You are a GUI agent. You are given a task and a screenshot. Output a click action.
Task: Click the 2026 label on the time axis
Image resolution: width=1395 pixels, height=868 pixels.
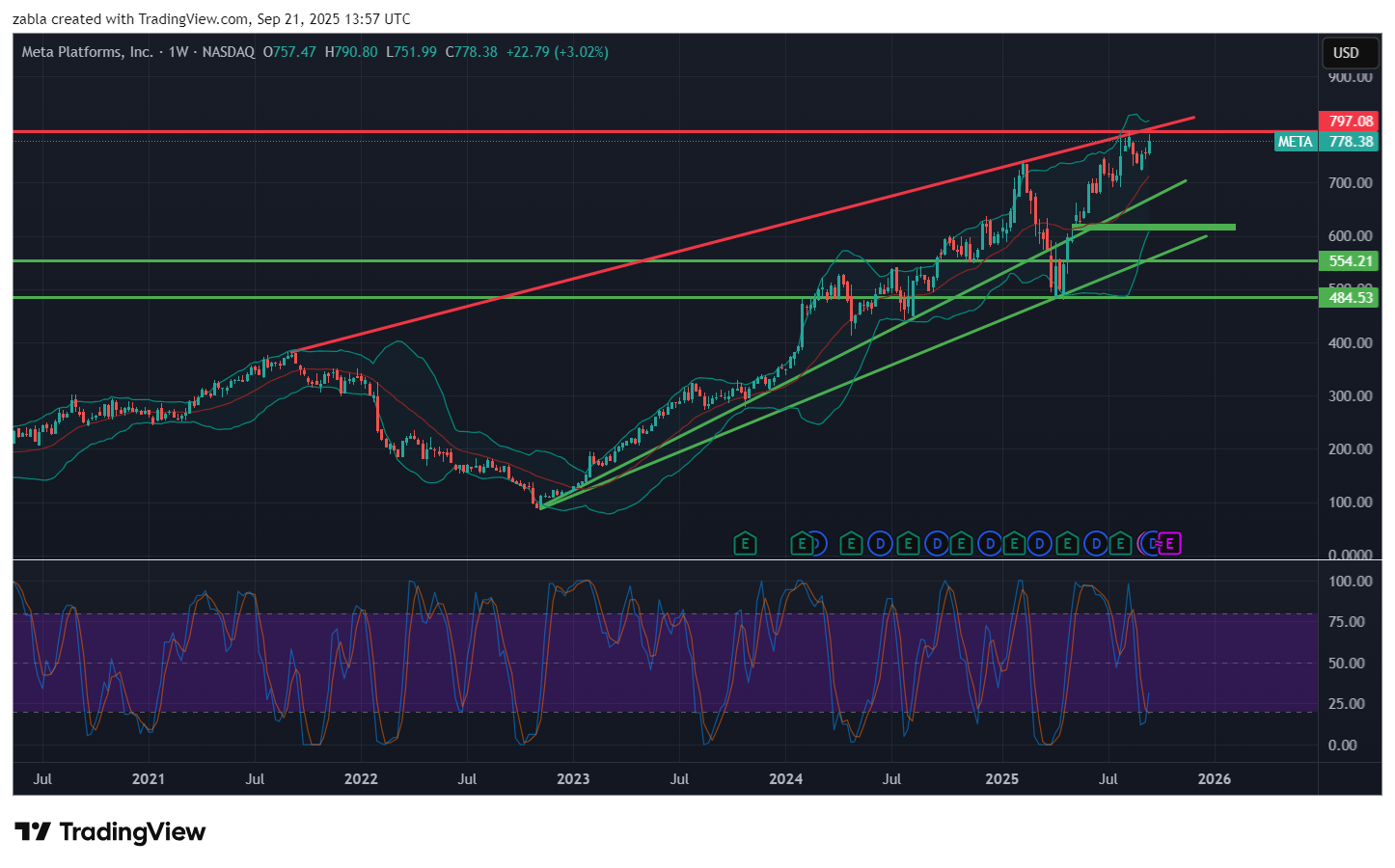coord(1215,779)
